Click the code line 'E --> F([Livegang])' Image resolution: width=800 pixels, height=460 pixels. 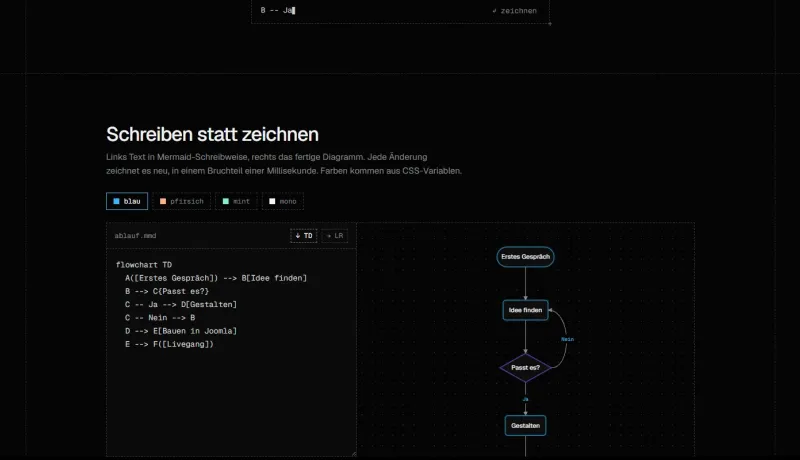(169, 344)
